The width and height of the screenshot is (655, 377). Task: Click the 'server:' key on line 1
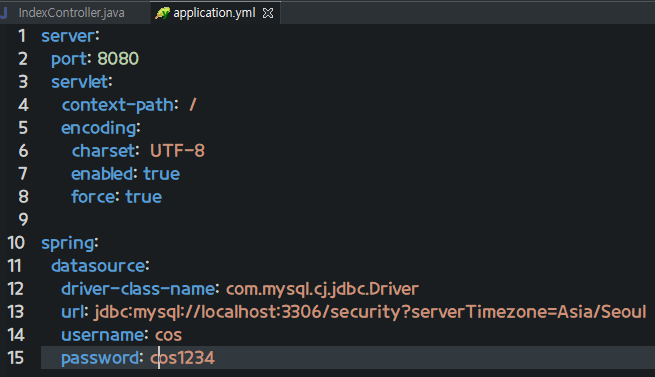(x=70, y=36)
